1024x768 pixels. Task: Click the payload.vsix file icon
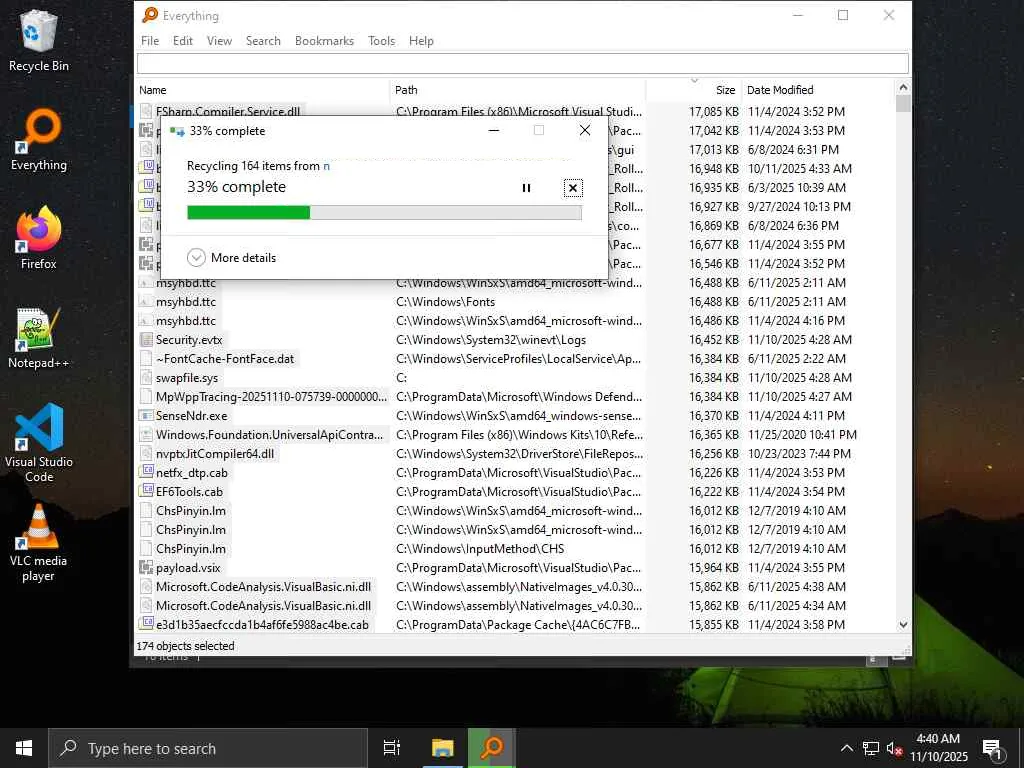(x=146, y=568)
